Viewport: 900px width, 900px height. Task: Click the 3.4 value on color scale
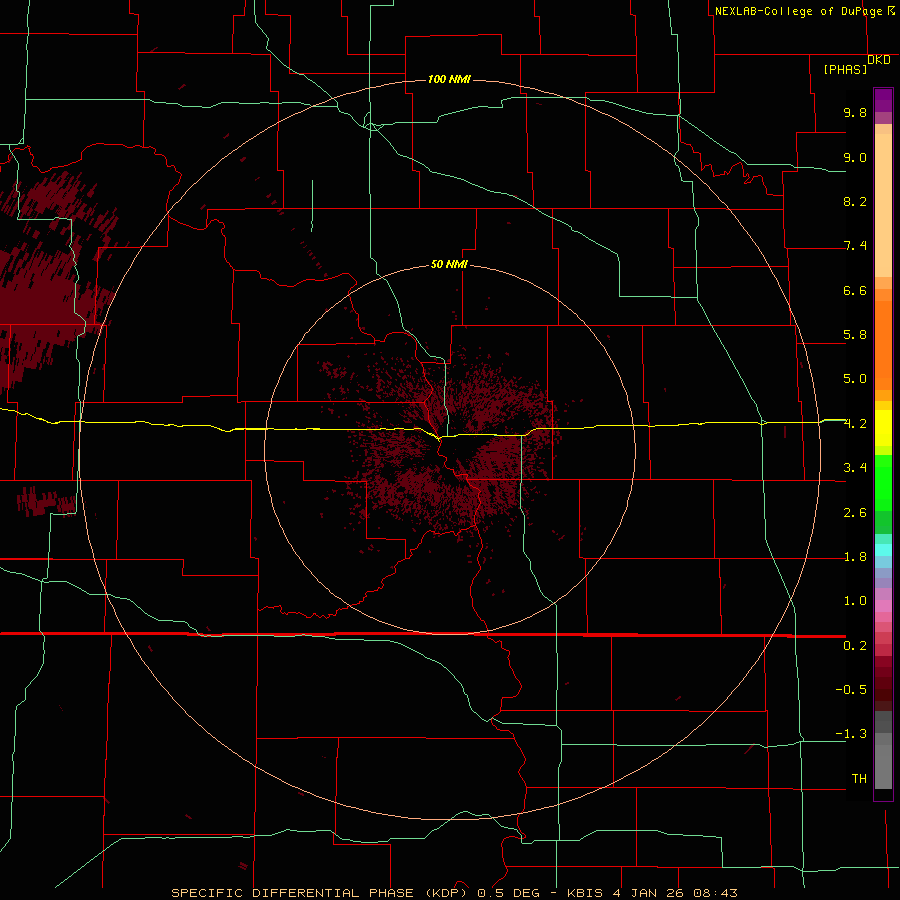(855, 468)
